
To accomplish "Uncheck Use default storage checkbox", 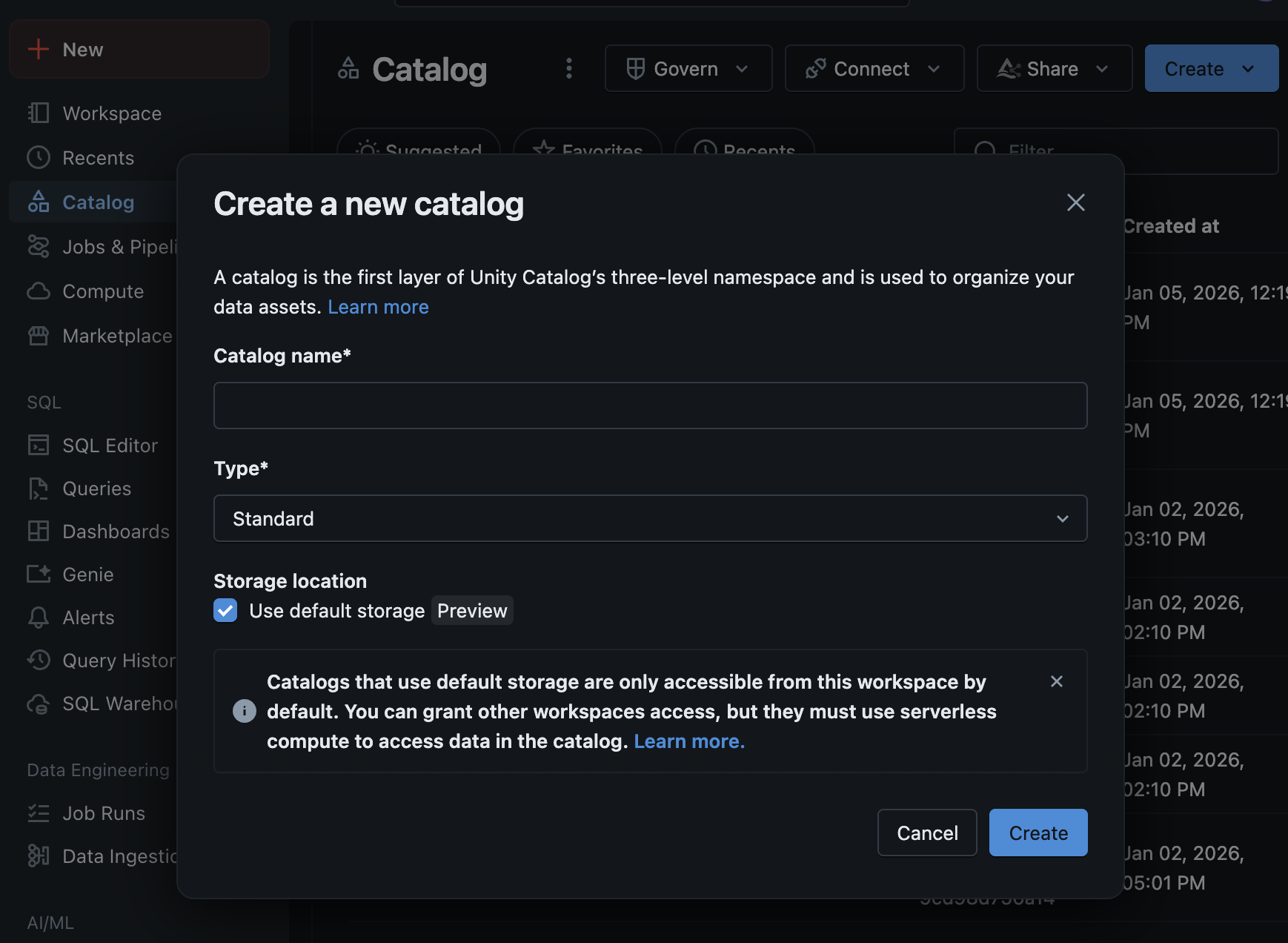I will [225, 610].
